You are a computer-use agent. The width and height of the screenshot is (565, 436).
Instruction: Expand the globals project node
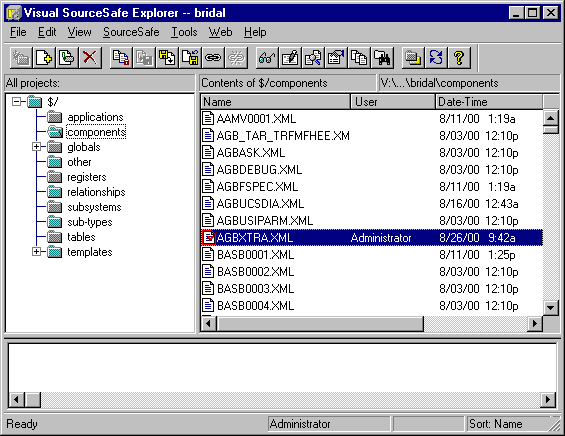tap(36, 147)
